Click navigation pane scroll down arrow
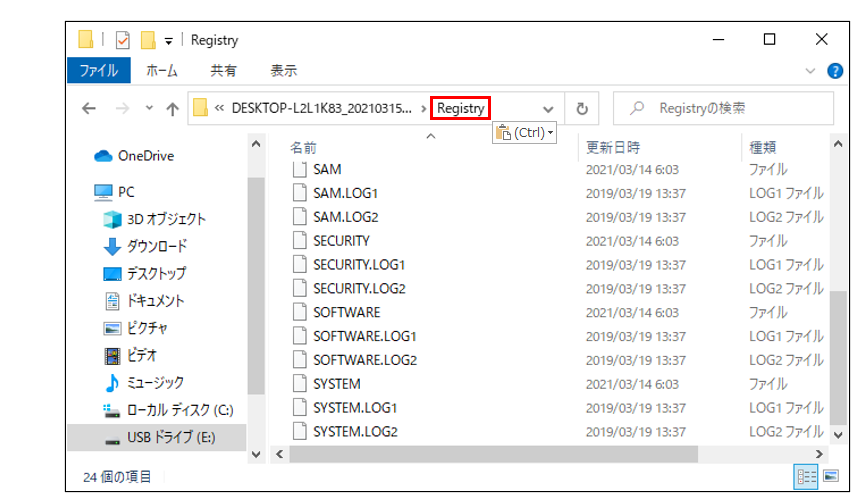This screenshot has width=863, height=503. [x=256, y=454]
